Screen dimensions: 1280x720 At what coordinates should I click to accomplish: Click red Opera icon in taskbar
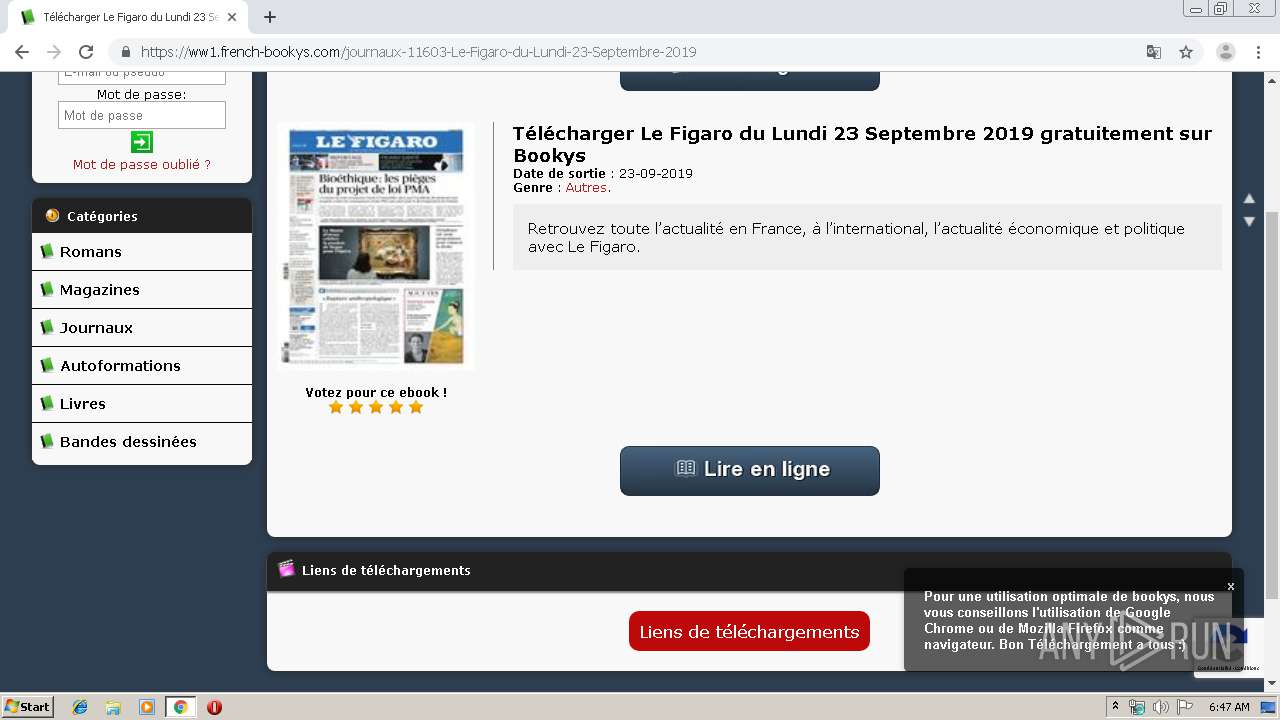pyautogui.click(x=214, y=707)
